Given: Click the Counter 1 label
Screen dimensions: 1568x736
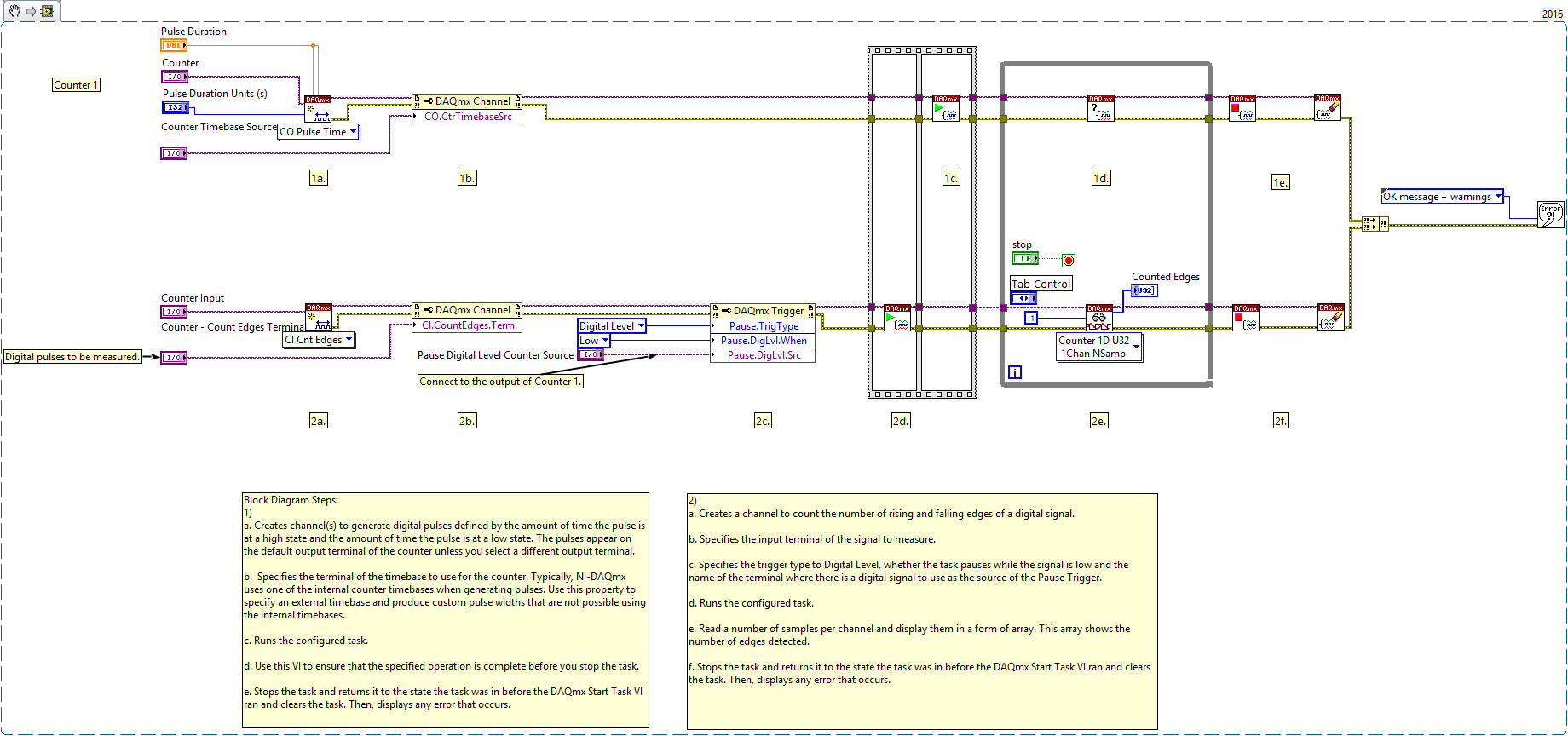Looking at the screenshot, I should (x=76, y=85).
